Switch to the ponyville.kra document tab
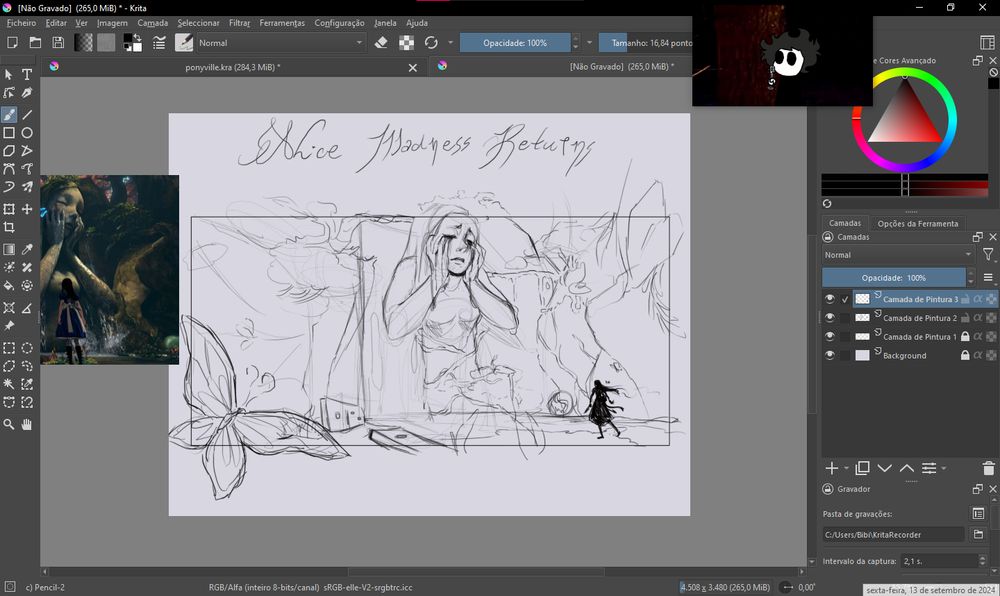The image size is (1000, 596). click(232, 67)
